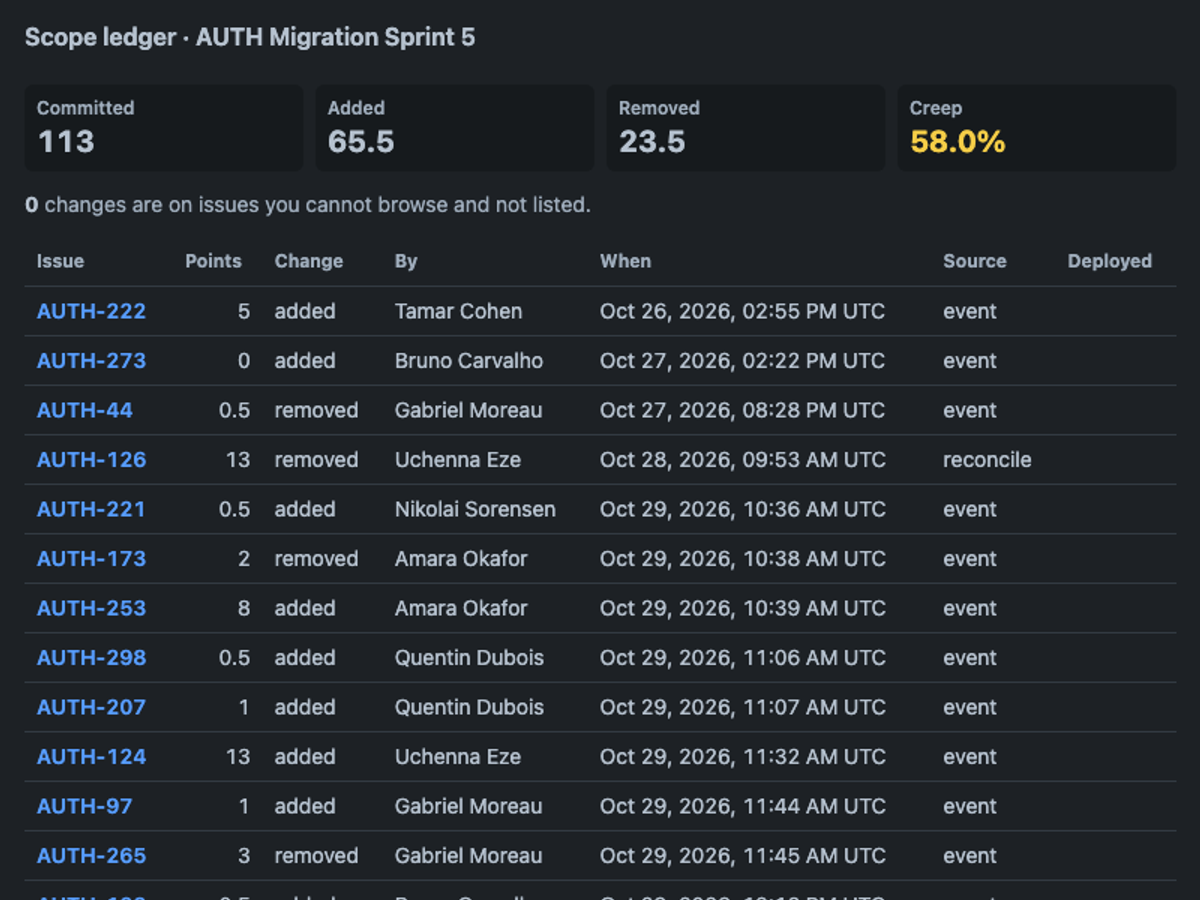
Task: Click points value 5 in AUTH-222 row
Action: pyautogui.click(x=244, y=311)
